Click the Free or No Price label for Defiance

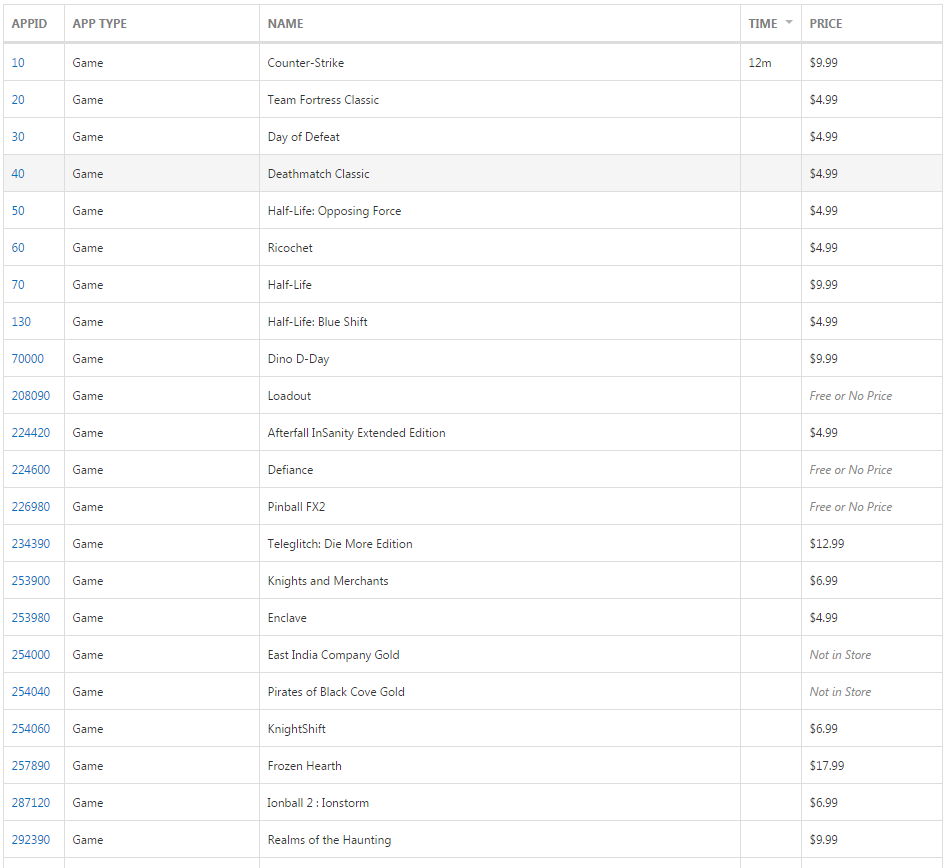[x=850, y=469]
